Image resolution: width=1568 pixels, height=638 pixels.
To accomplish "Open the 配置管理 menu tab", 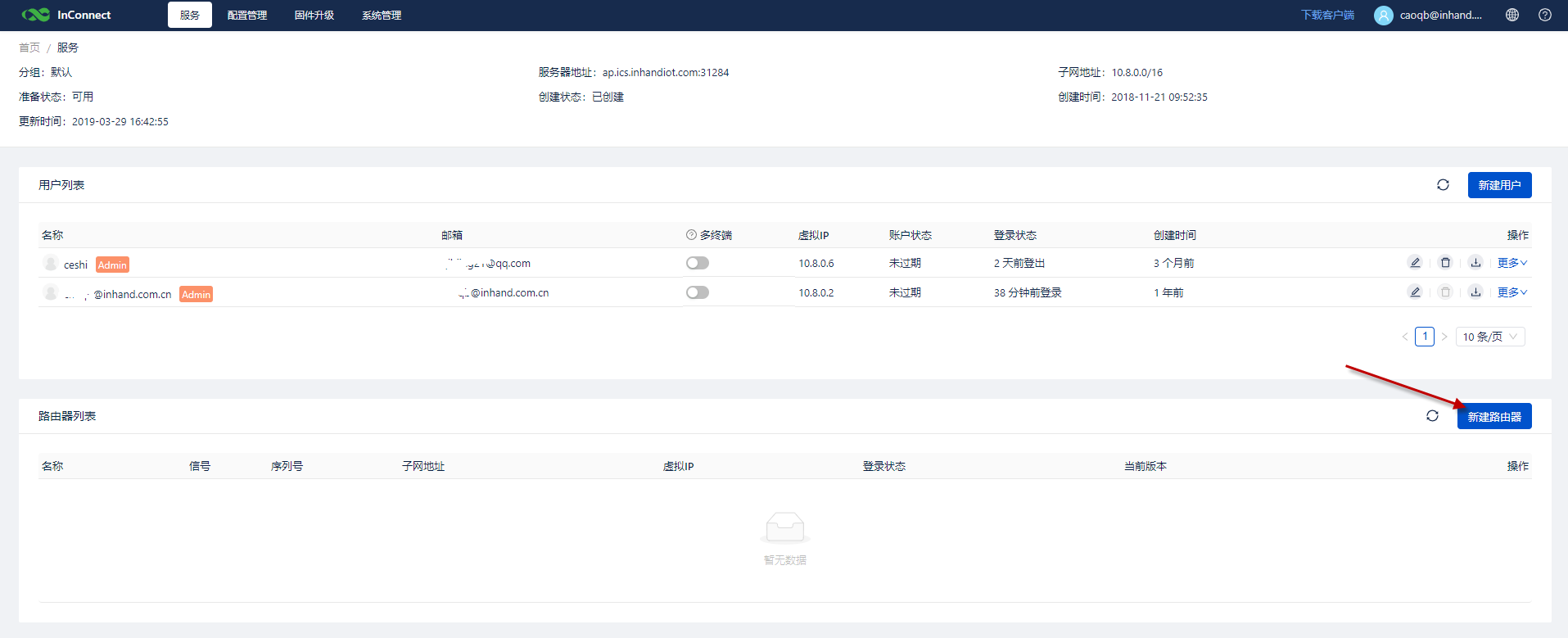I will point(247,15).
